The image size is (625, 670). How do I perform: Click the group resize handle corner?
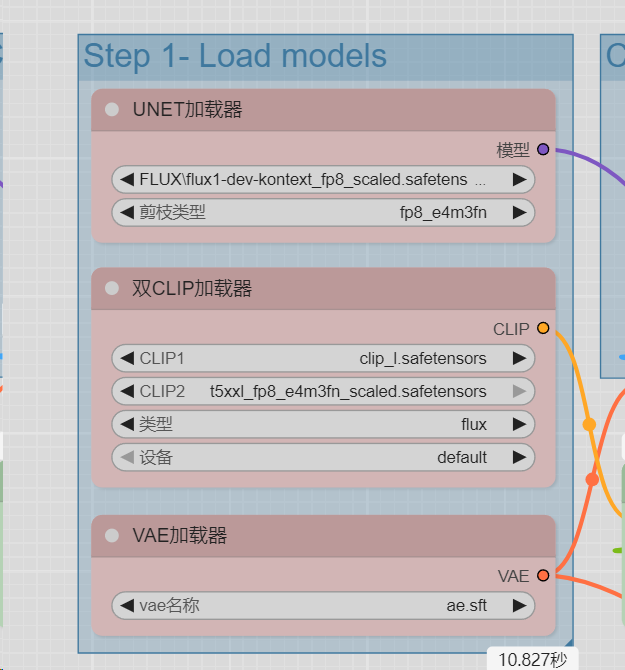[x=567, y=646]
